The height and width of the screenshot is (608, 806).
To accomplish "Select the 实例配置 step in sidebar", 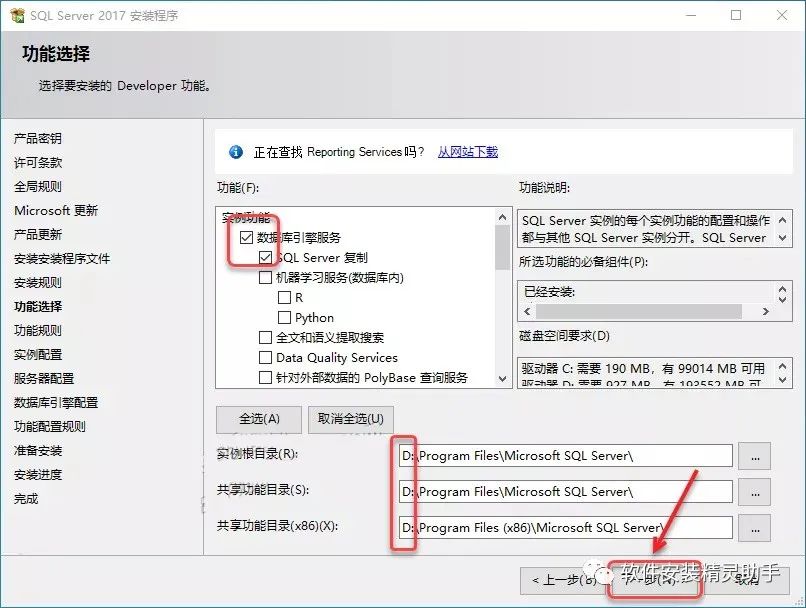I will tap(38, 355).
